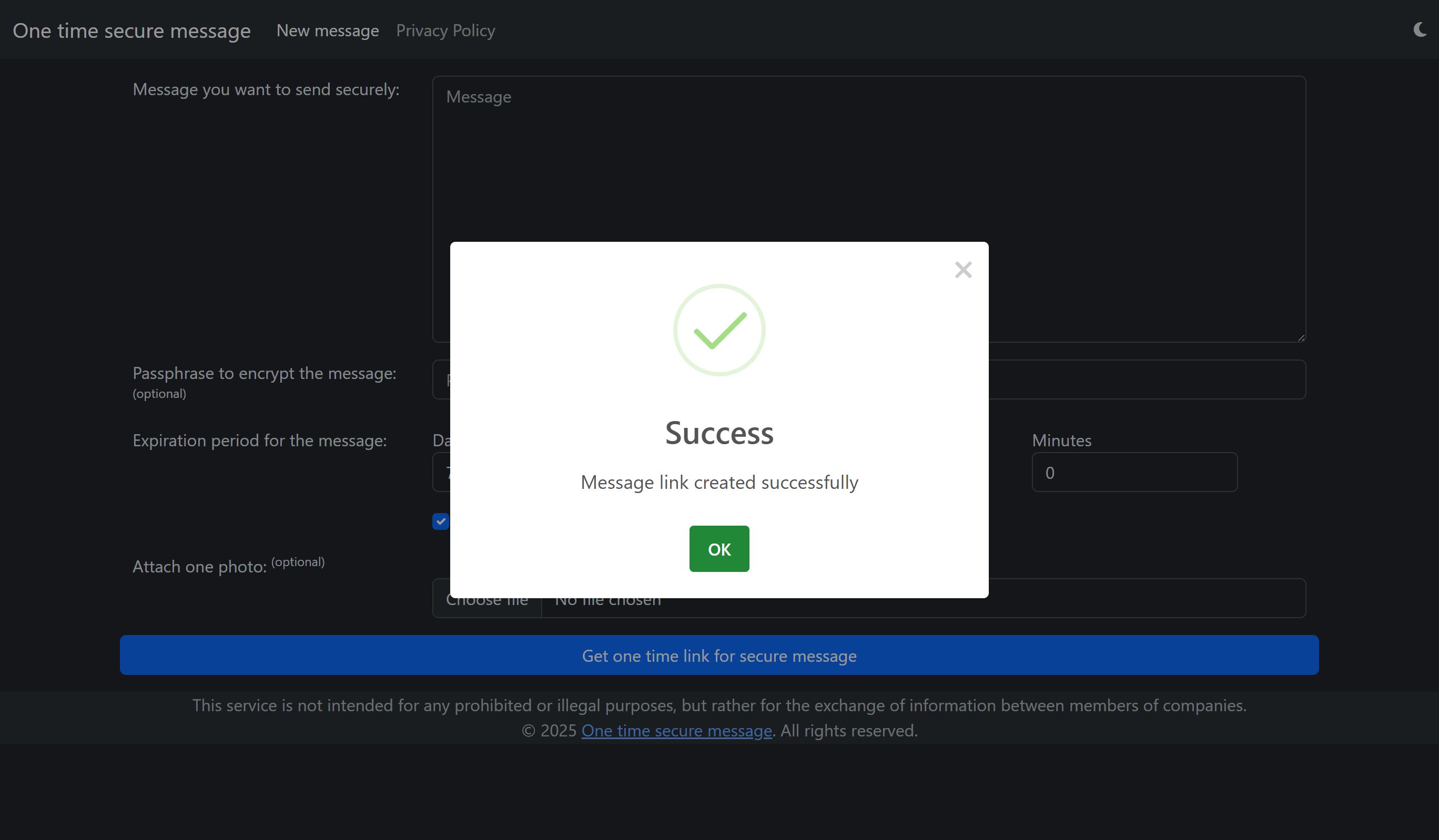Open the footer One time secure message link

[676, 731]
